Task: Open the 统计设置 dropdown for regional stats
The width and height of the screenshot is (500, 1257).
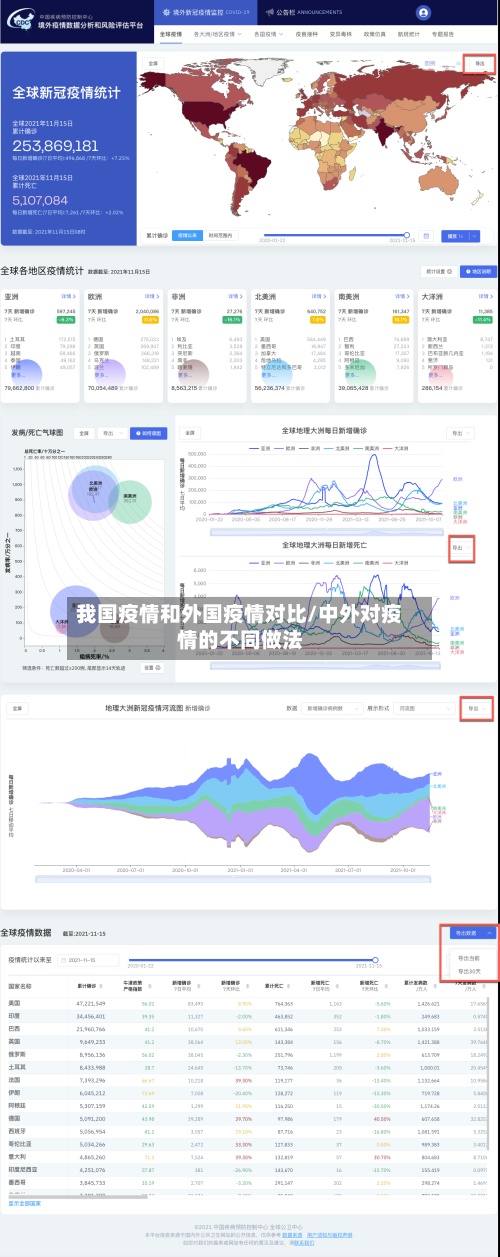Action: tap(440, 271)
